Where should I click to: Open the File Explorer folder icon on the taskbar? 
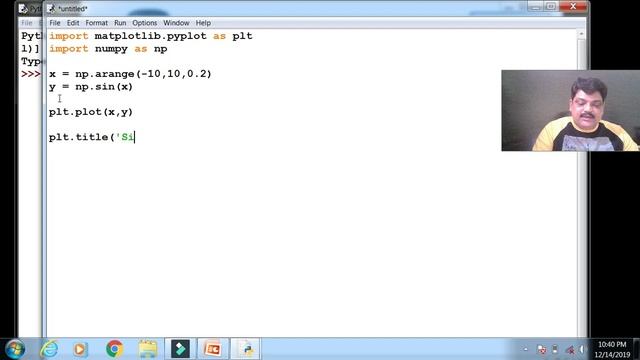tap(147, 349)
